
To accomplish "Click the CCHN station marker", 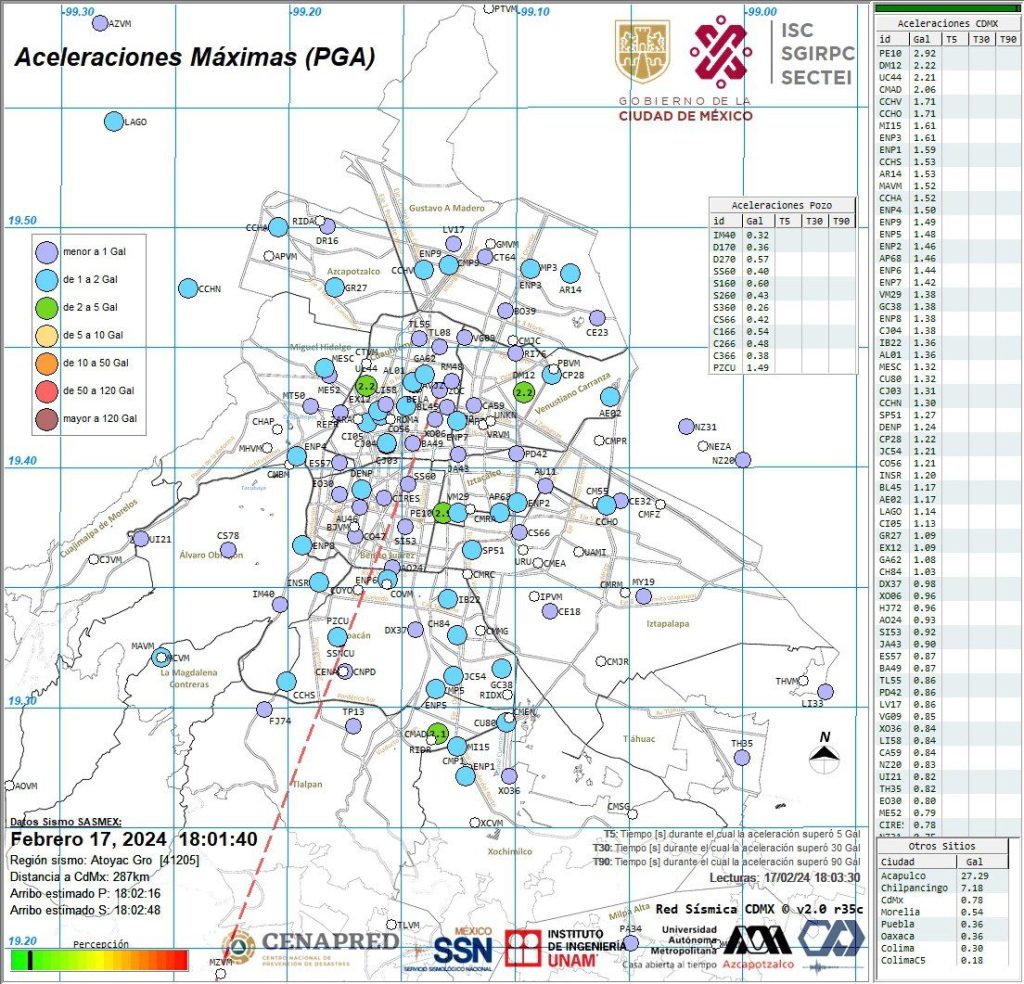I will (188, 288).
